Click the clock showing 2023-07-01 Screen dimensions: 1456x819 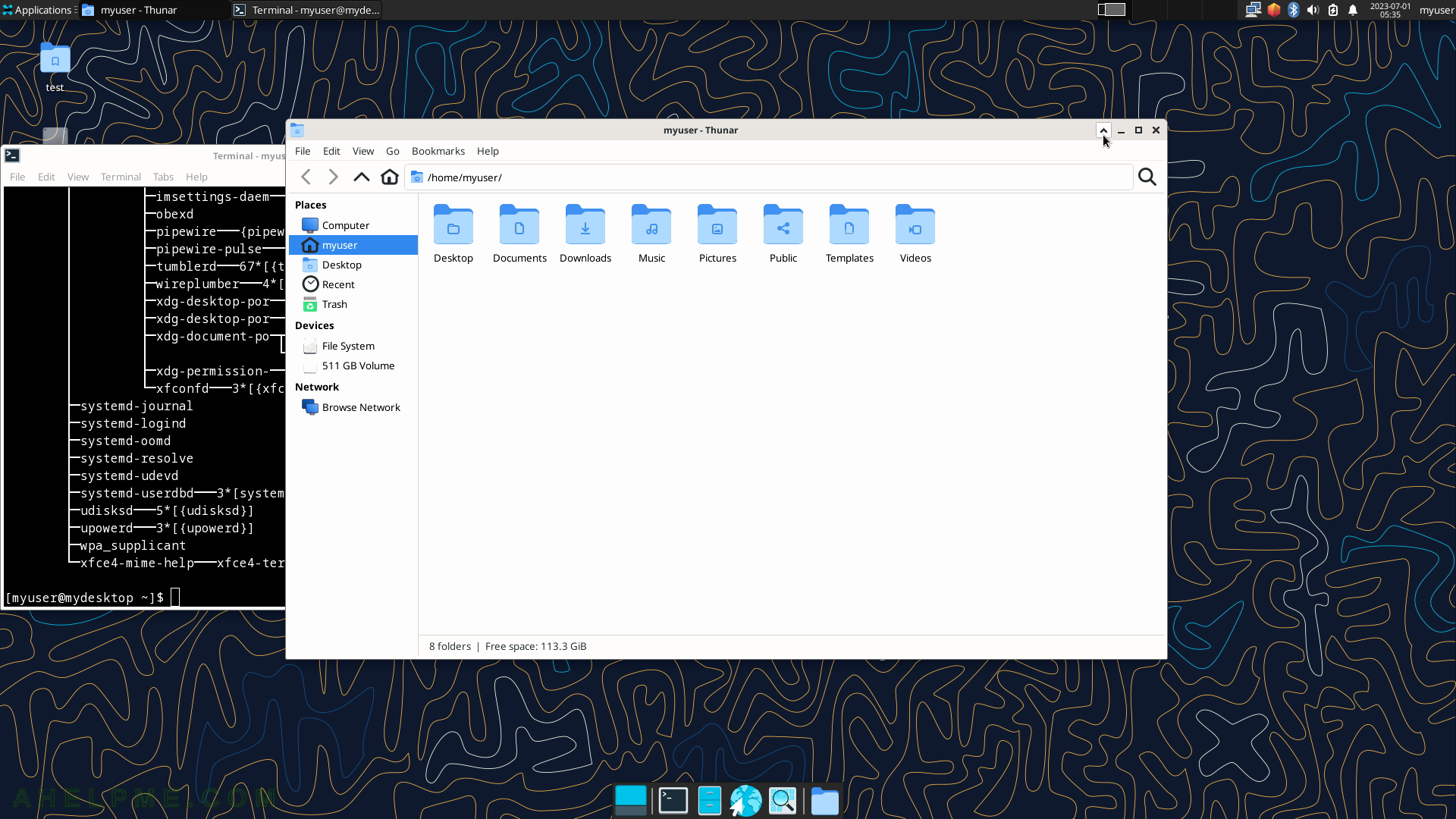coord(1390,10)
